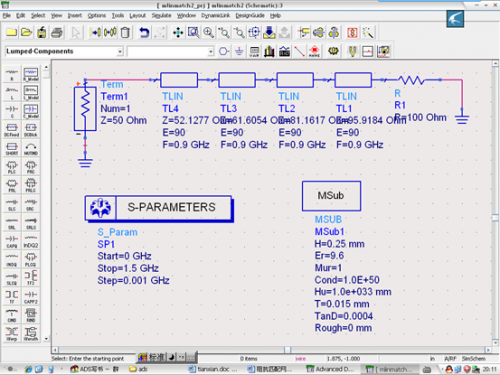Click the magic wand icon in the toolbar
Screen dimensions: 500x375
[x=368, y=32]
